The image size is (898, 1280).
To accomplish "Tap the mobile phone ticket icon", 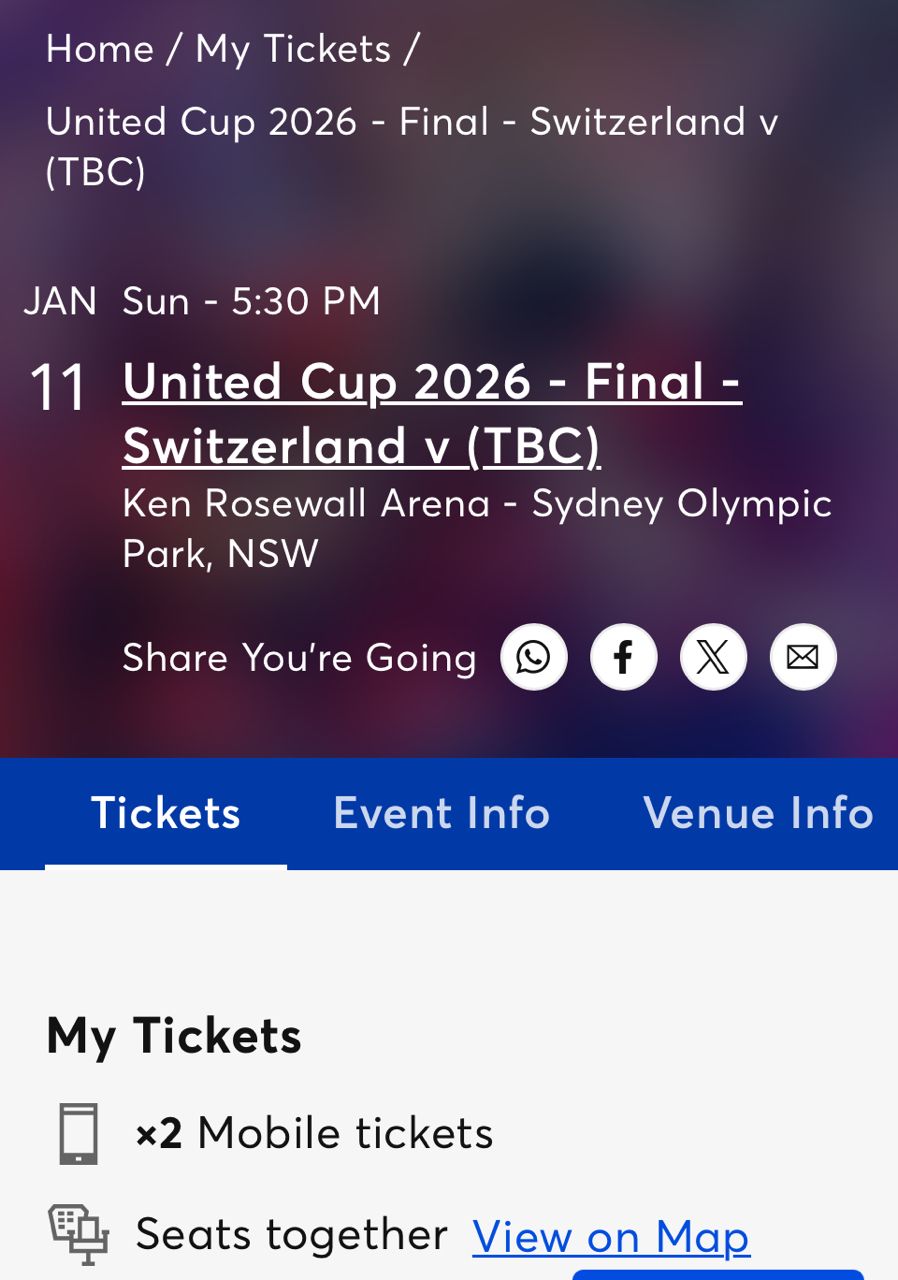I will (x=78, y=1134).
